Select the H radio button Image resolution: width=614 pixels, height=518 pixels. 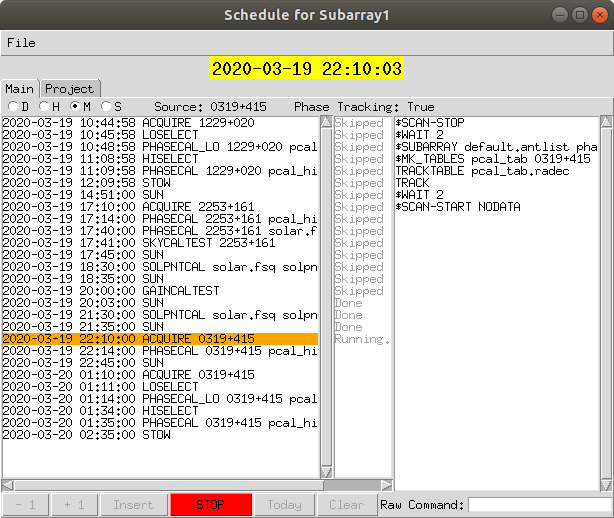(x=44, y=106)
